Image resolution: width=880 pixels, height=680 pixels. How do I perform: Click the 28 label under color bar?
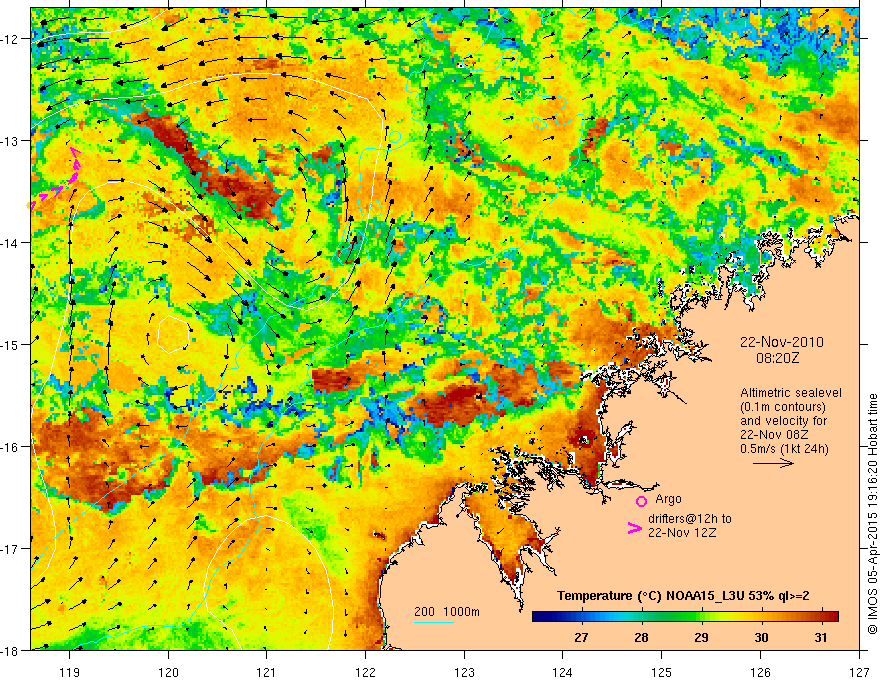click(x=641, y=637)
